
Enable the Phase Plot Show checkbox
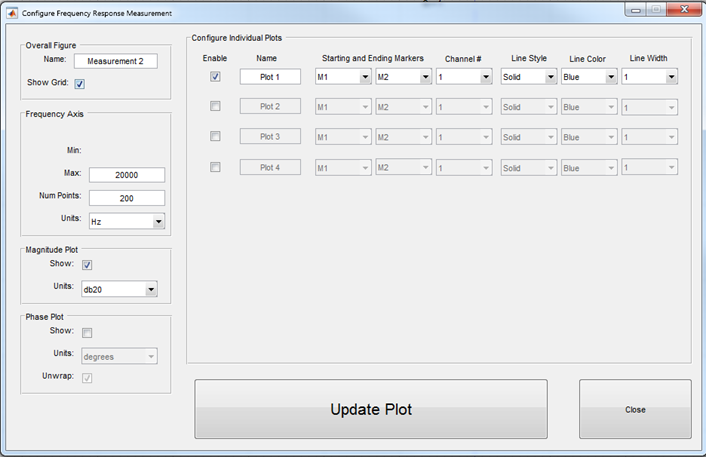point(87,333)
